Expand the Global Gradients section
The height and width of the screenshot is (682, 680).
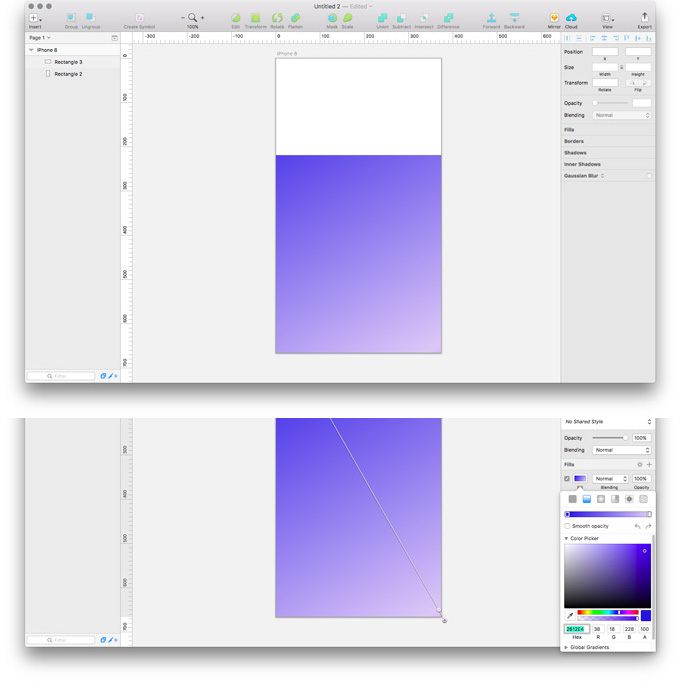click(566, 648)
